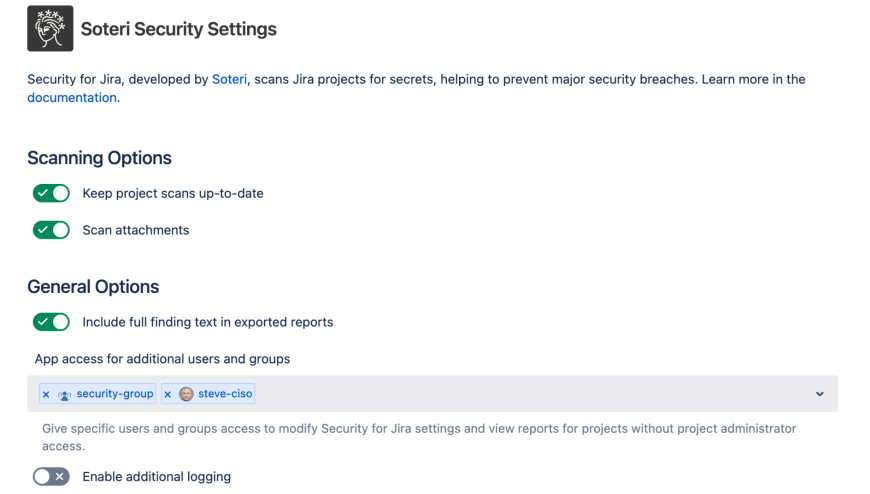Remove the security-group tag
The height and width of the screenshot is (494, 870).
[x=46, y=394]
